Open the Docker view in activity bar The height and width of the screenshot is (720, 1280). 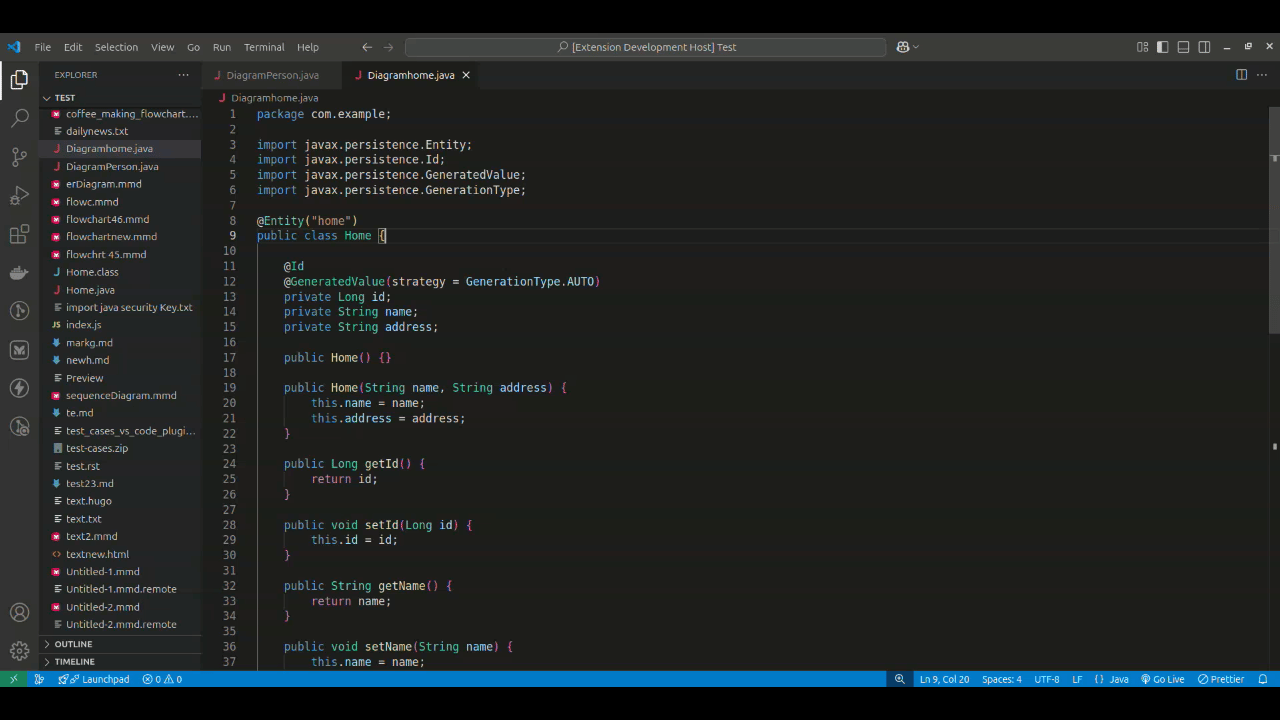point(19,273)
